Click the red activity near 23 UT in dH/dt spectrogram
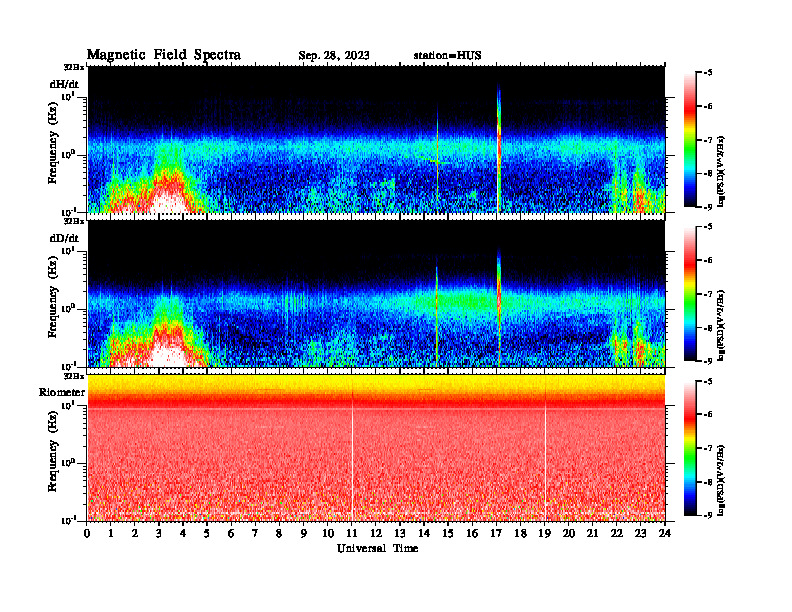The image size is (792, 612). [639, 199]
